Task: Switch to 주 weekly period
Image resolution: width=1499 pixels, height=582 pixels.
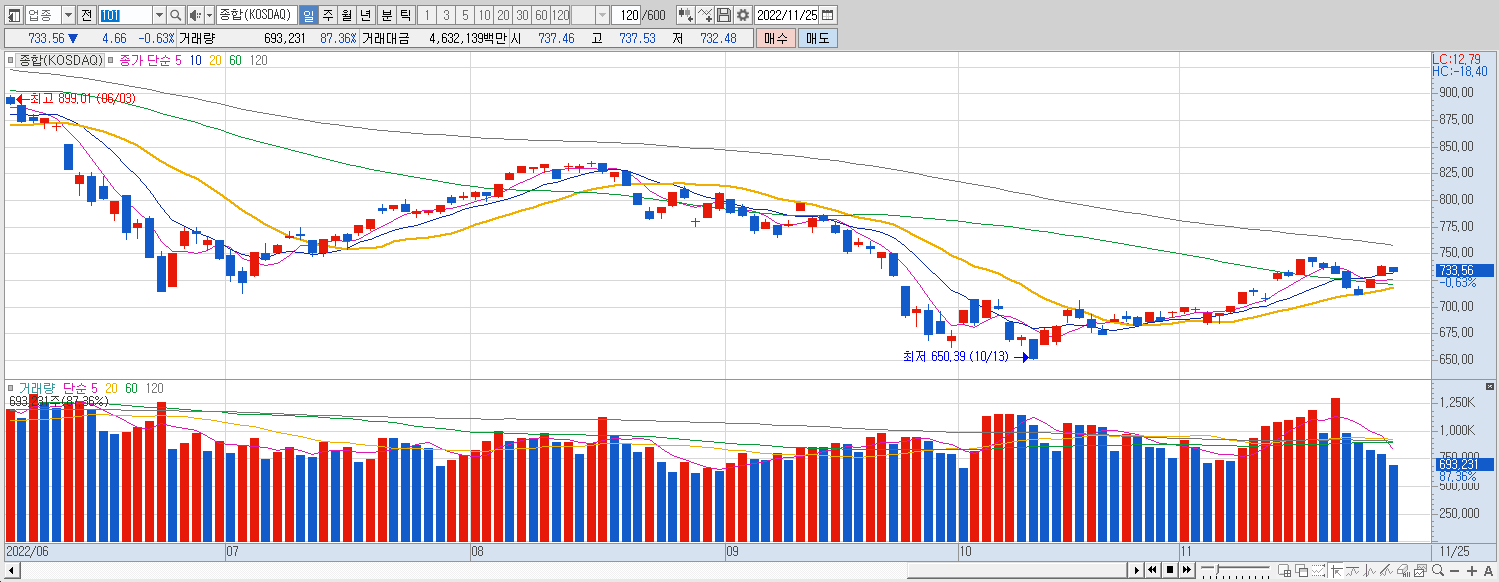Action: click(x=327, y=15)
